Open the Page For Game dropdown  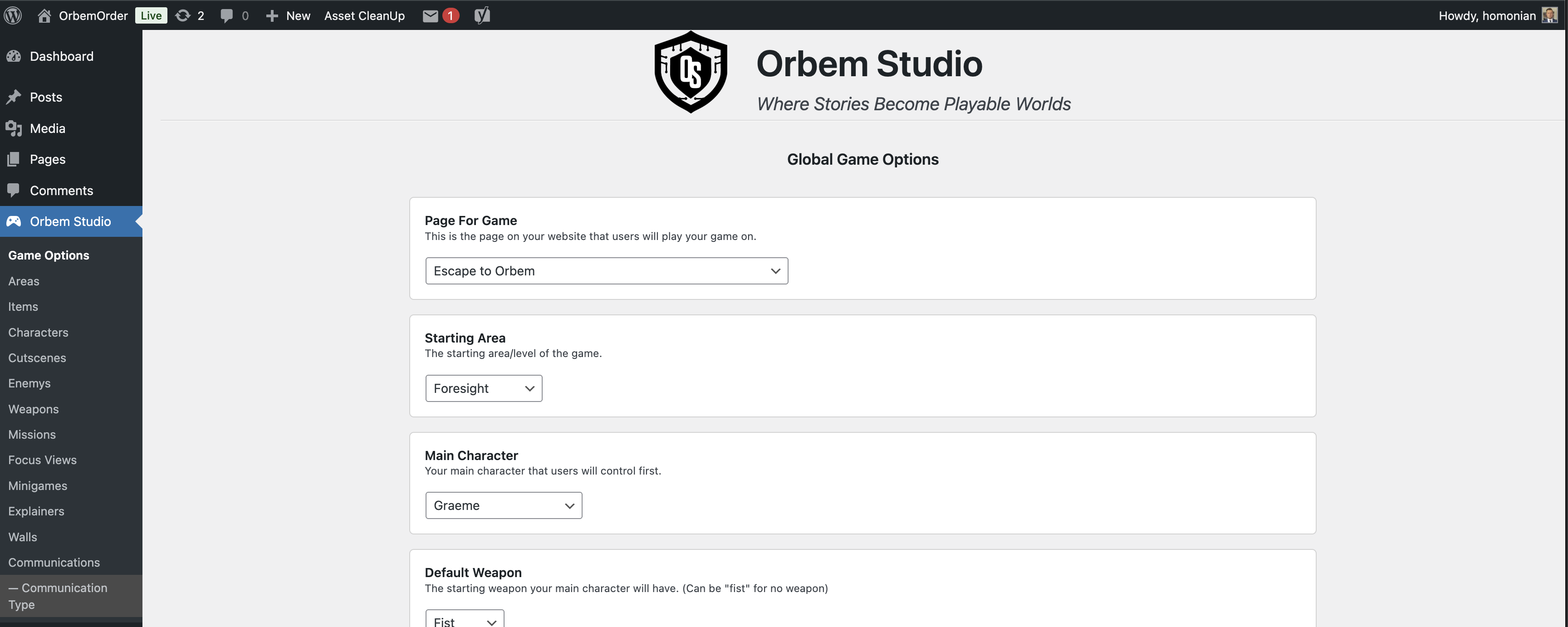606,271
